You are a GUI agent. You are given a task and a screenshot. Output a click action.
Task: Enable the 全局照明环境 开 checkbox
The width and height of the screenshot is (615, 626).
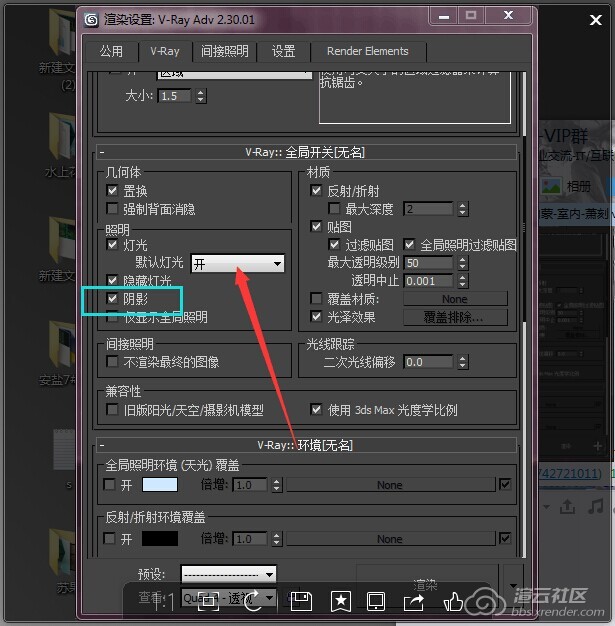coord(109,485)
